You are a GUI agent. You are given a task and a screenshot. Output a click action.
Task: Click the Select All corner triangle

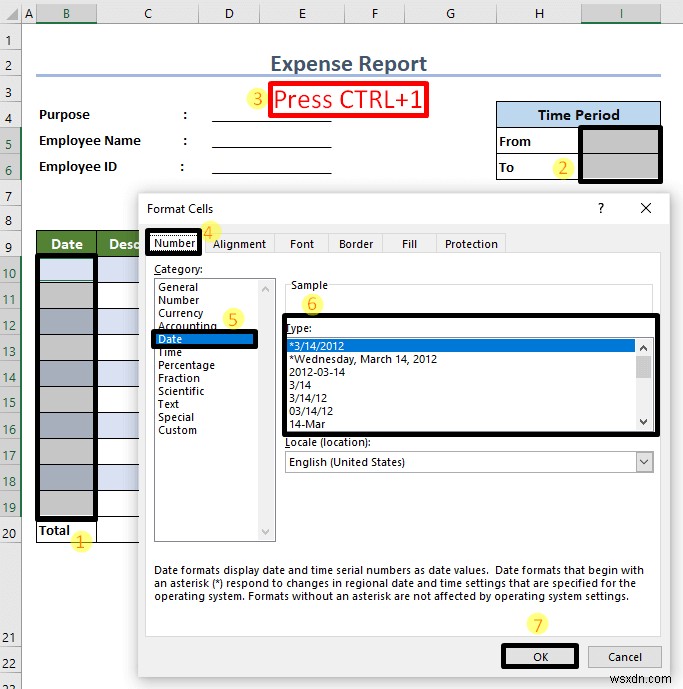pyautogui.click(x=11, y=14)
